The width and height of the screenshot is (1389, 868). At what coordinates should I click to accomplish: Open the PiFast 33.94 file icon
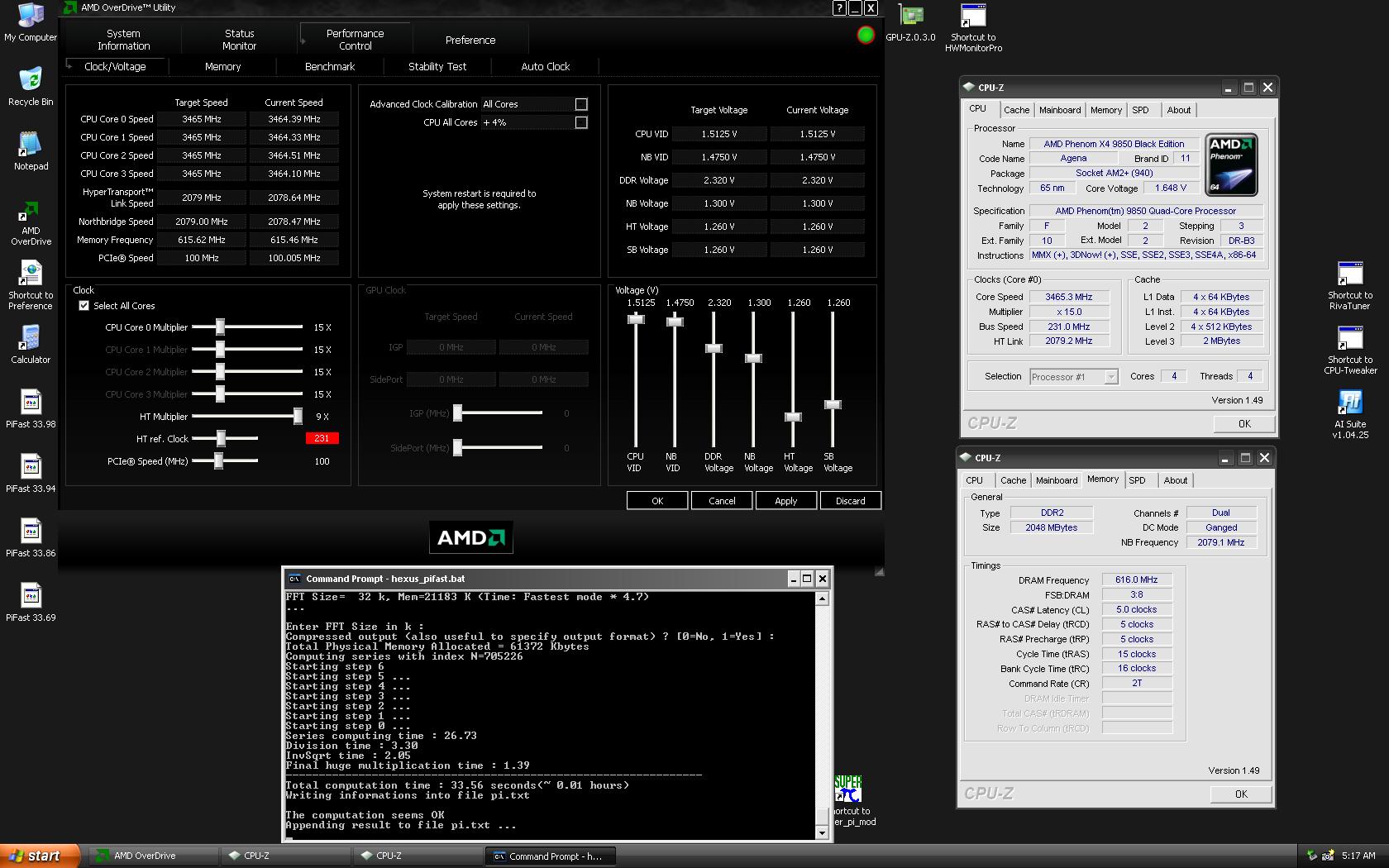[31, 473]
